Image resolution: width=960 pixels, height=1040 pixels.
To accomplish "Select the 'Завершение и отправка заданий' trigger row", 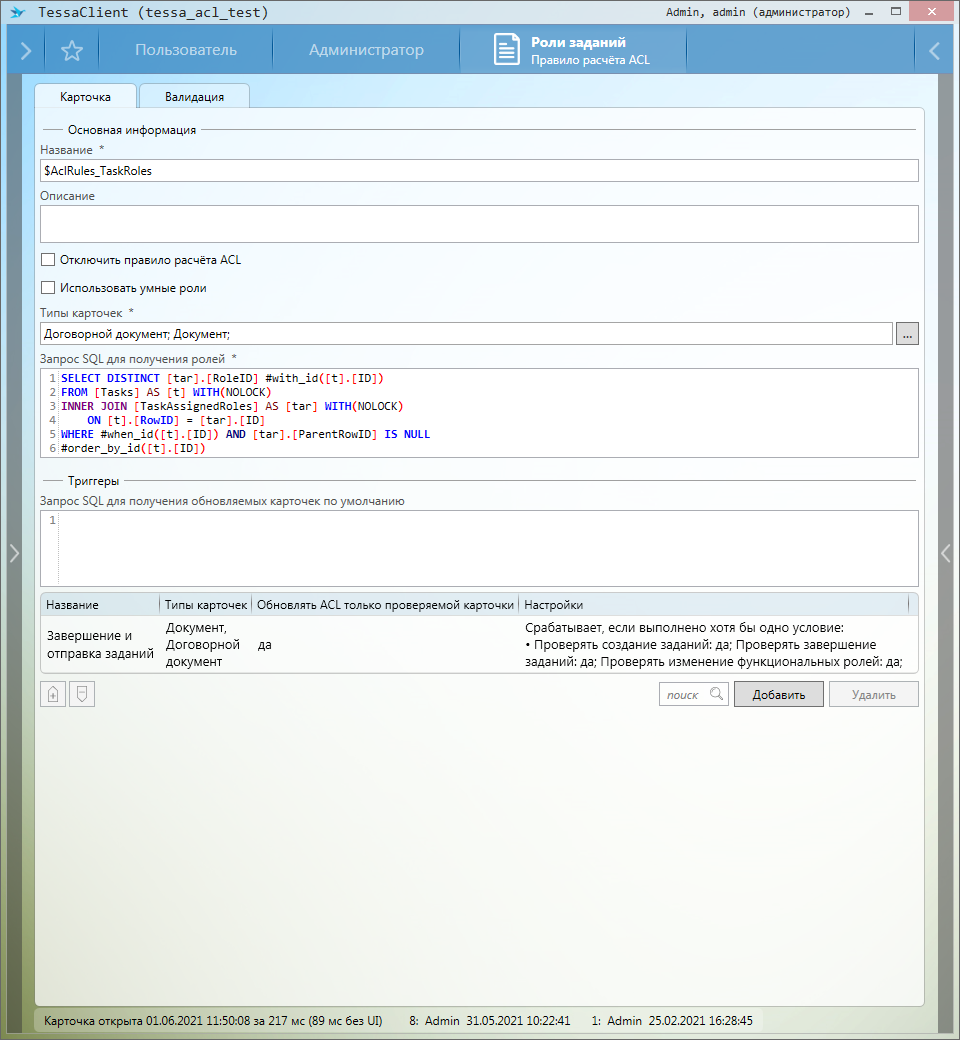I will coord(100,644).
